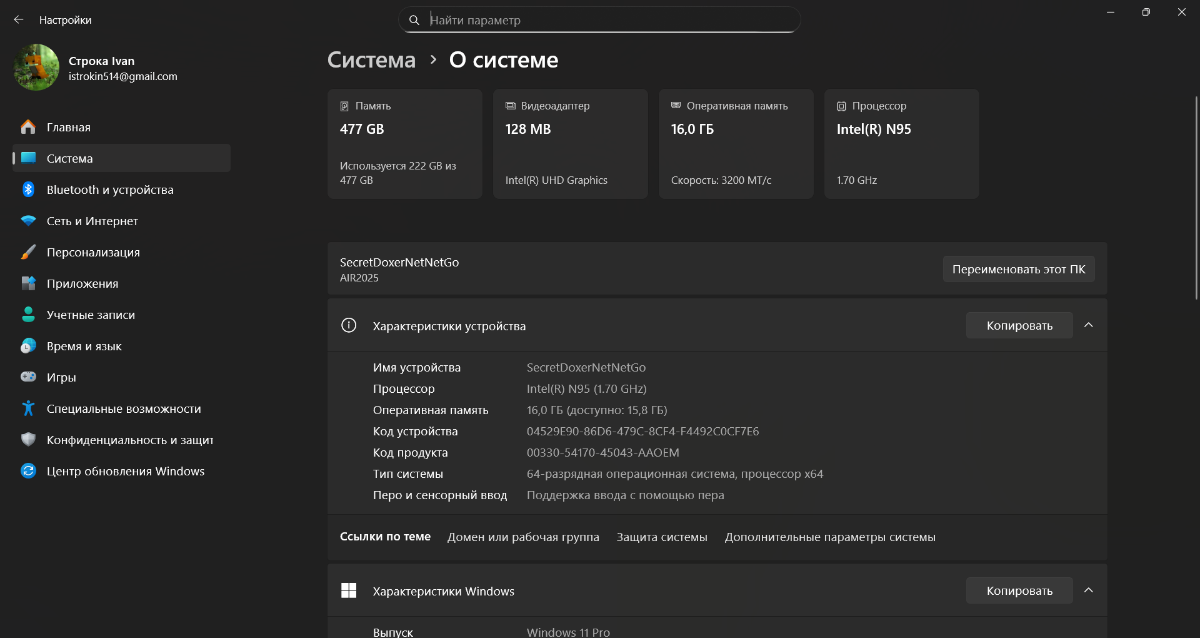Open Сеть и Интернет Wi-Fi icon
Viewport: 1200px width, 638px height.
[28, 221]
